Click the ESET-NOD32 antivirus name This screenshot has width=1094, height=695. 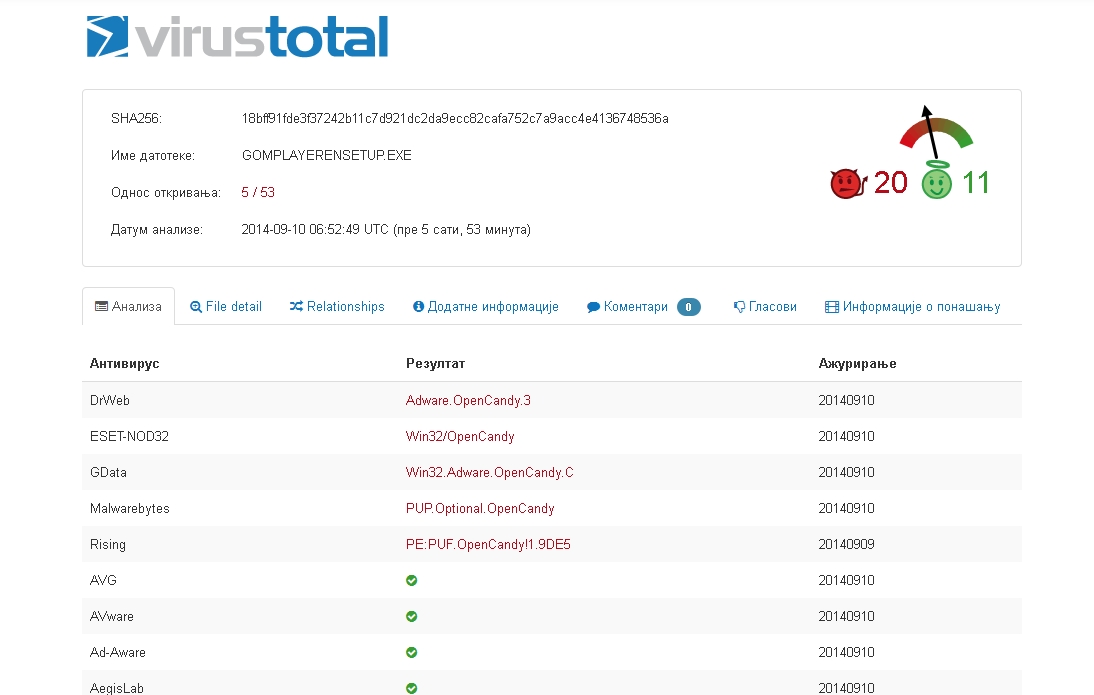pyautogui.click(x=129, y=436)
